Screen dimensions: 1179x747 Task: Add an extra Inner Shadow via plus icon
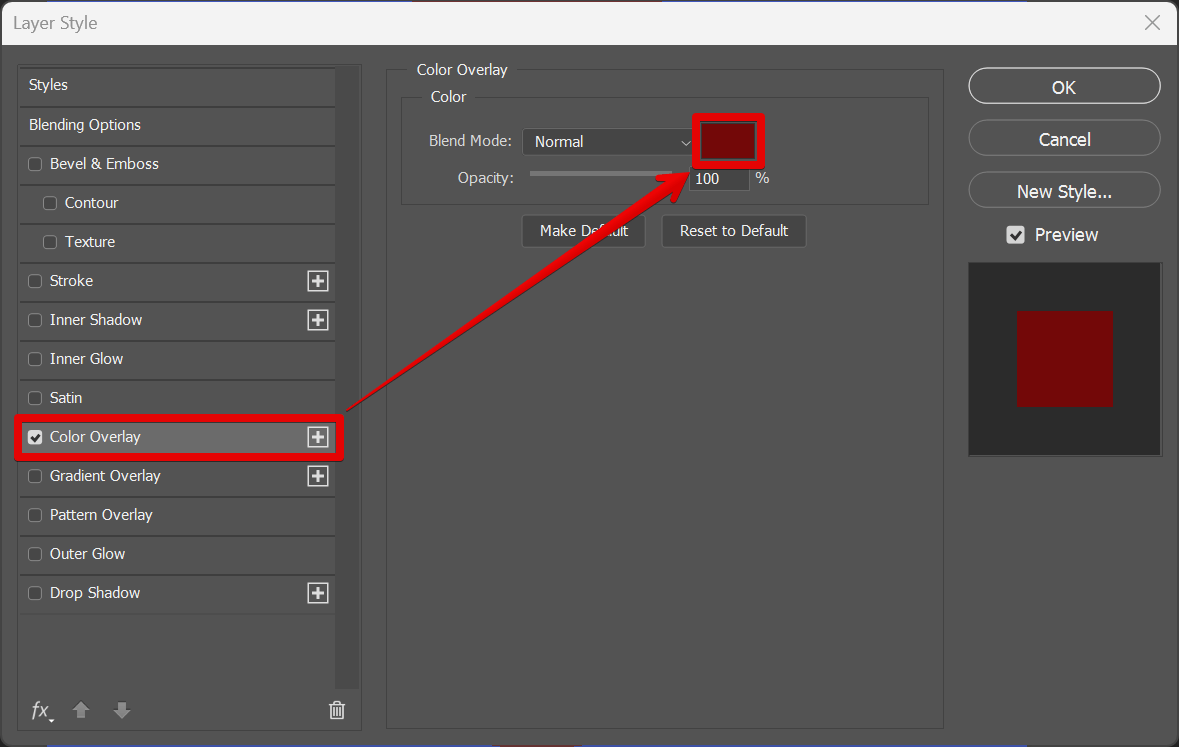(317, 320)
